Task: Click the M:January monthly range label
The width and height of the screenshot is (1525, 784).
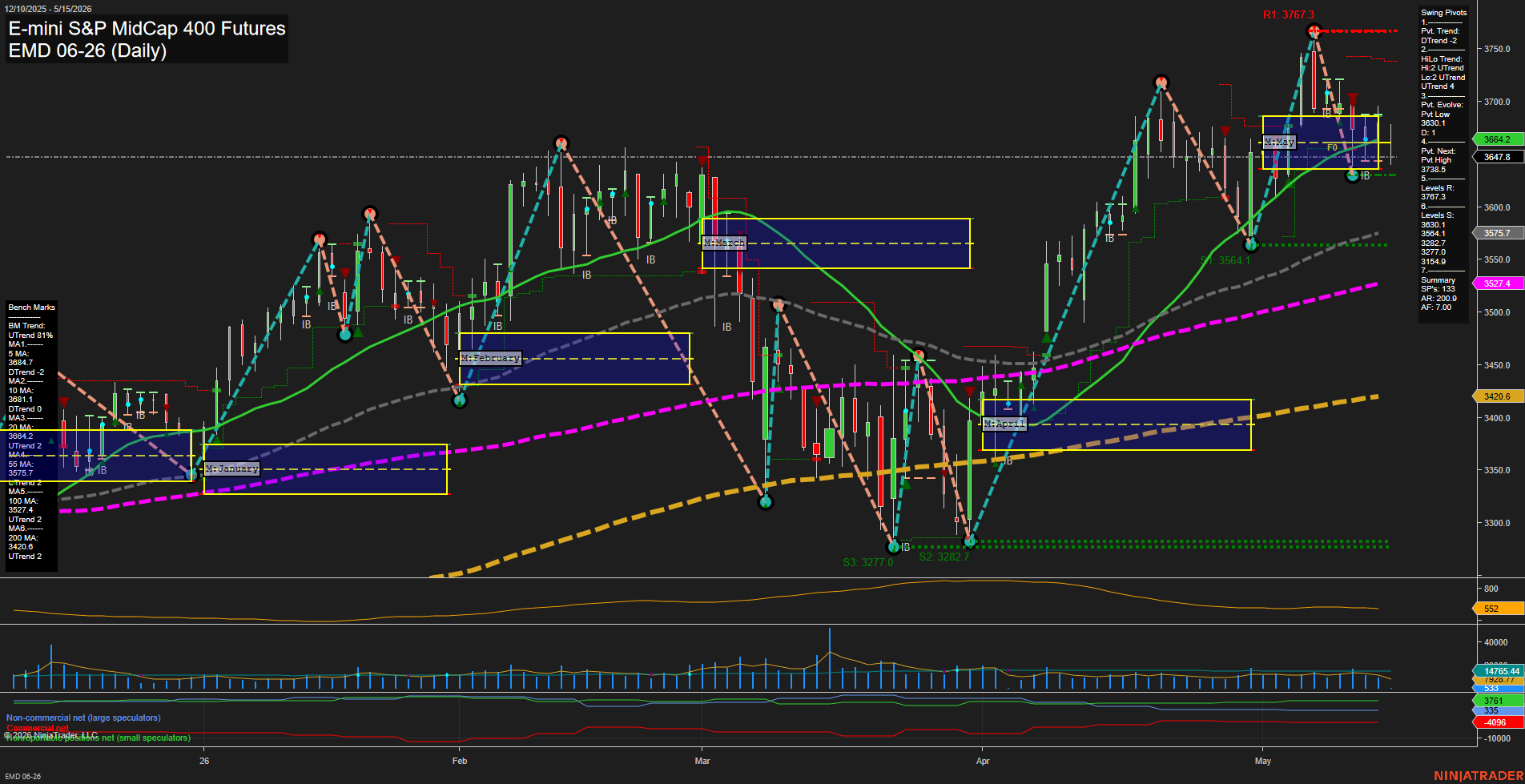Action: pos(232,468)
